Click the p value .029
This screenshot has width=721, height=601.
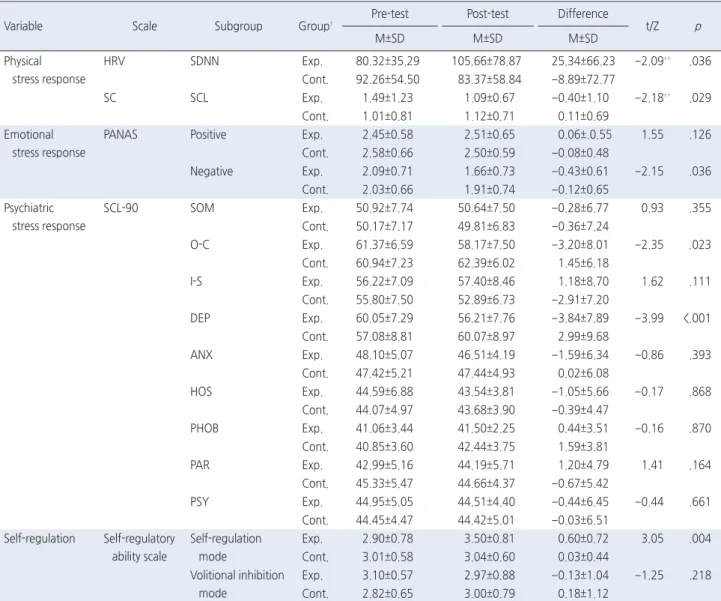[700, 98]
